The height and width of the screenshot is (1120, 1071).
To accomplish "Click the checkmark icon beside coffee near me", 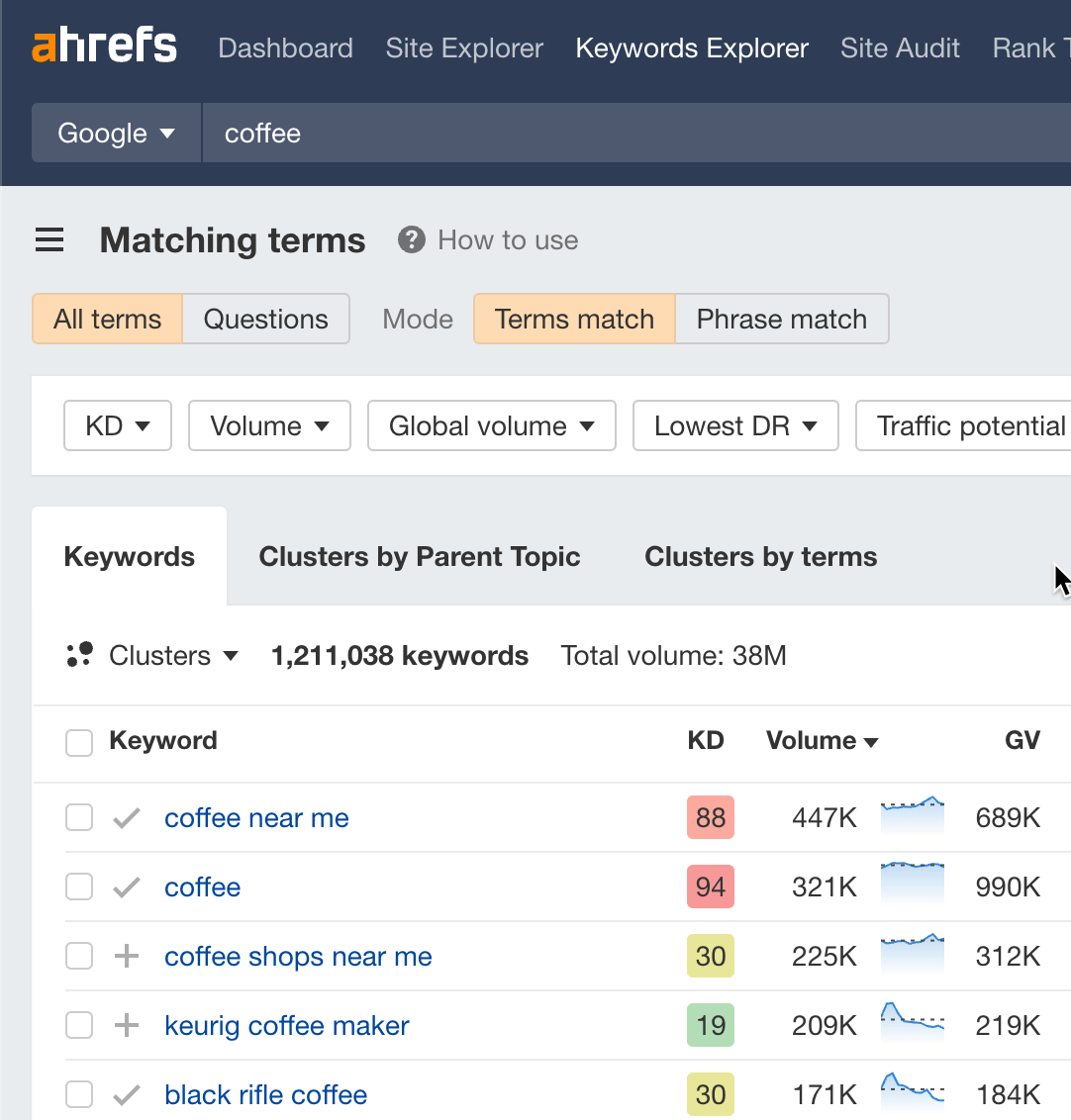I will click(x=127, y=817).
